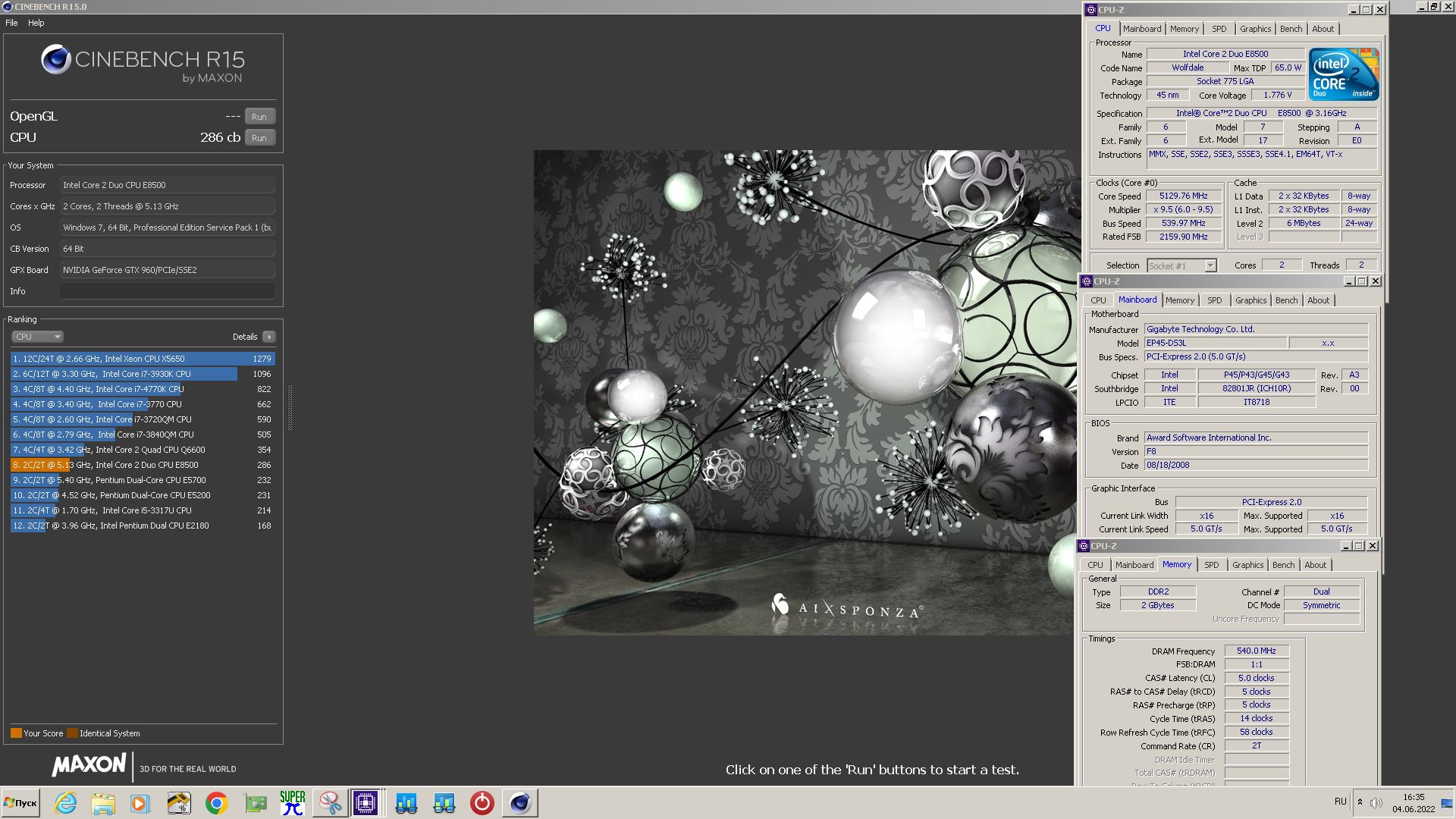Viewport: 1456px width, 819px height.
Task: Click the DRAM Frequency 540.0 MHz value
Action: point(1256,651)
